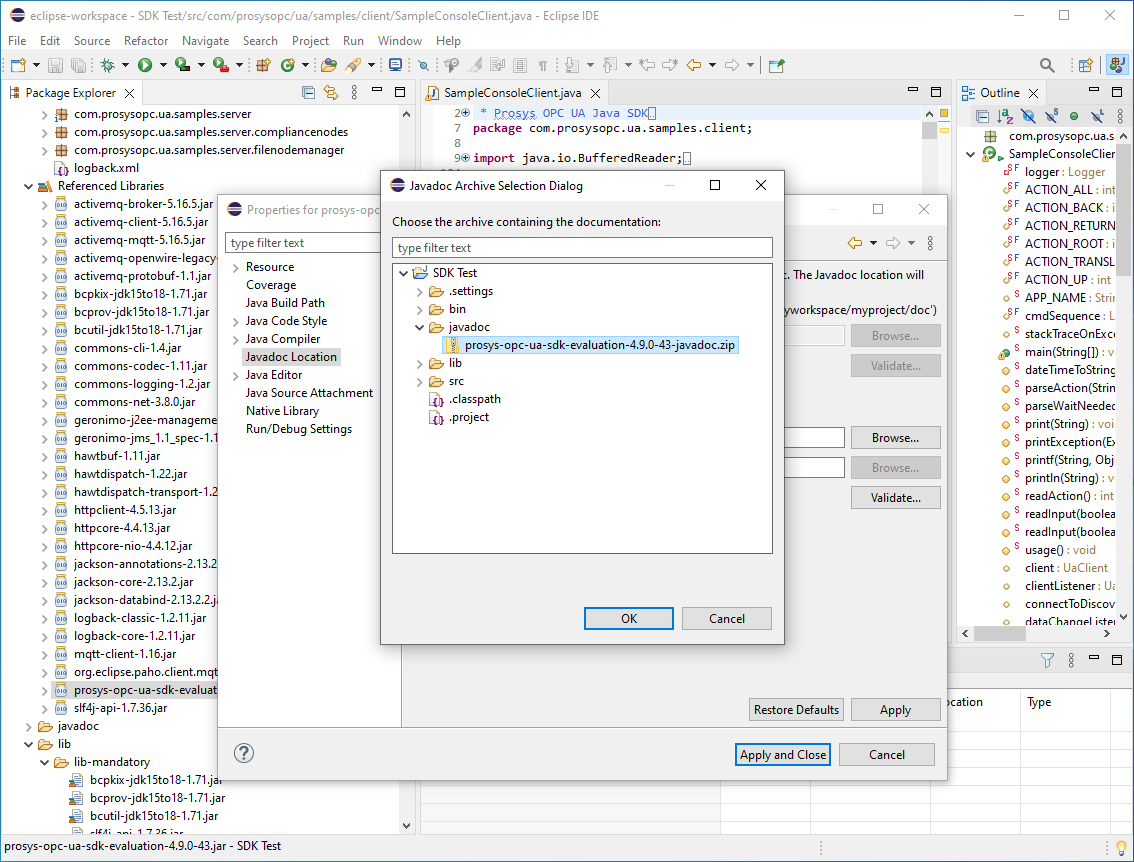This screenshot has height=862, width=1134.
Task: Expand the .settings folder in archive tree
Action: pyautogui.click(x=420, y=291)
